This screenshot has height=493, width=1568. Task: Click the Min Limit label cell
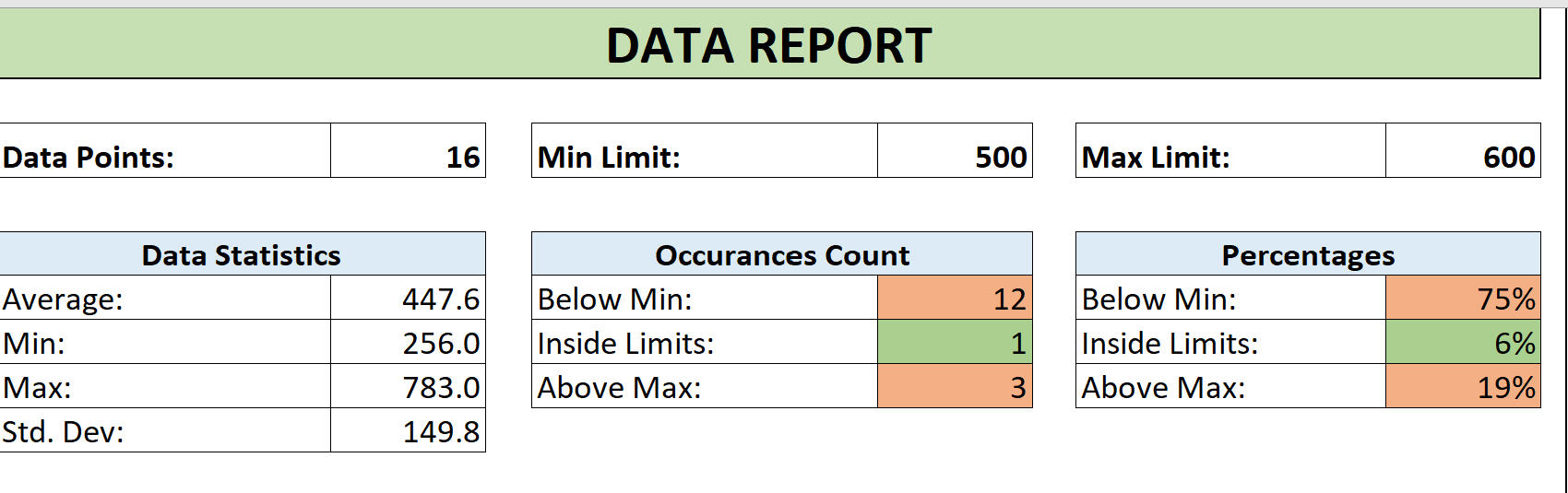[704, 151]
